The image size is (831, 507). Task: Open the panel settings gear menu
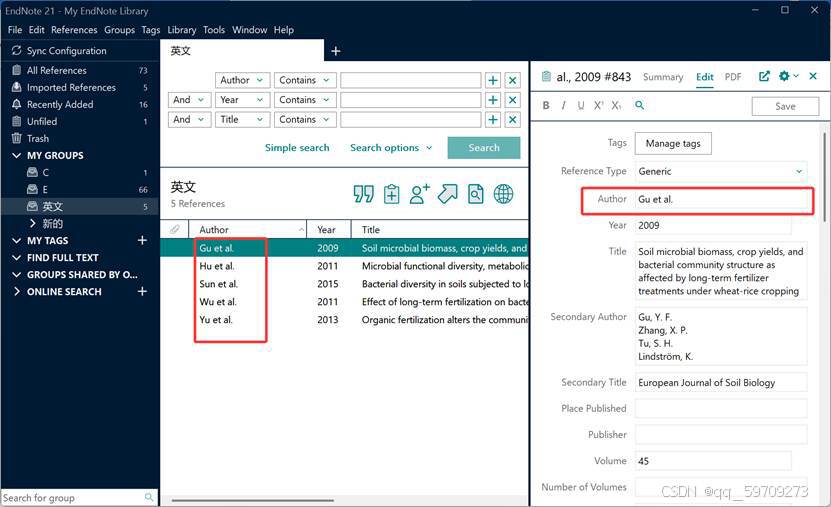[x=788, y=76]
